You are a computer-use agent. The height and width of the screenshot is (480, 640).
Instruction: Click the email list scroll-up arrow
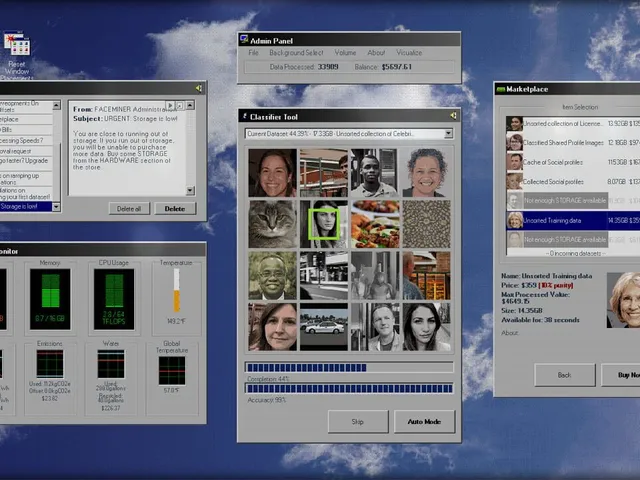(56, 105)
